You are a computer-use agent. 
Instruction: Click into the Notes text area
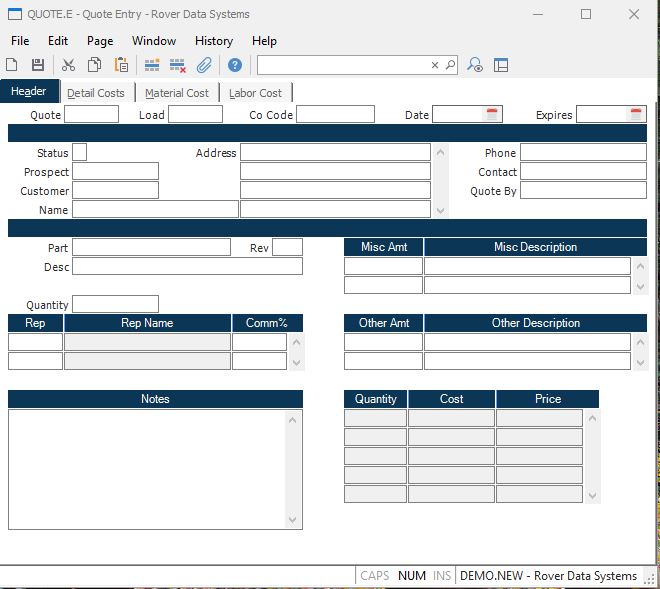coord(148,468)
